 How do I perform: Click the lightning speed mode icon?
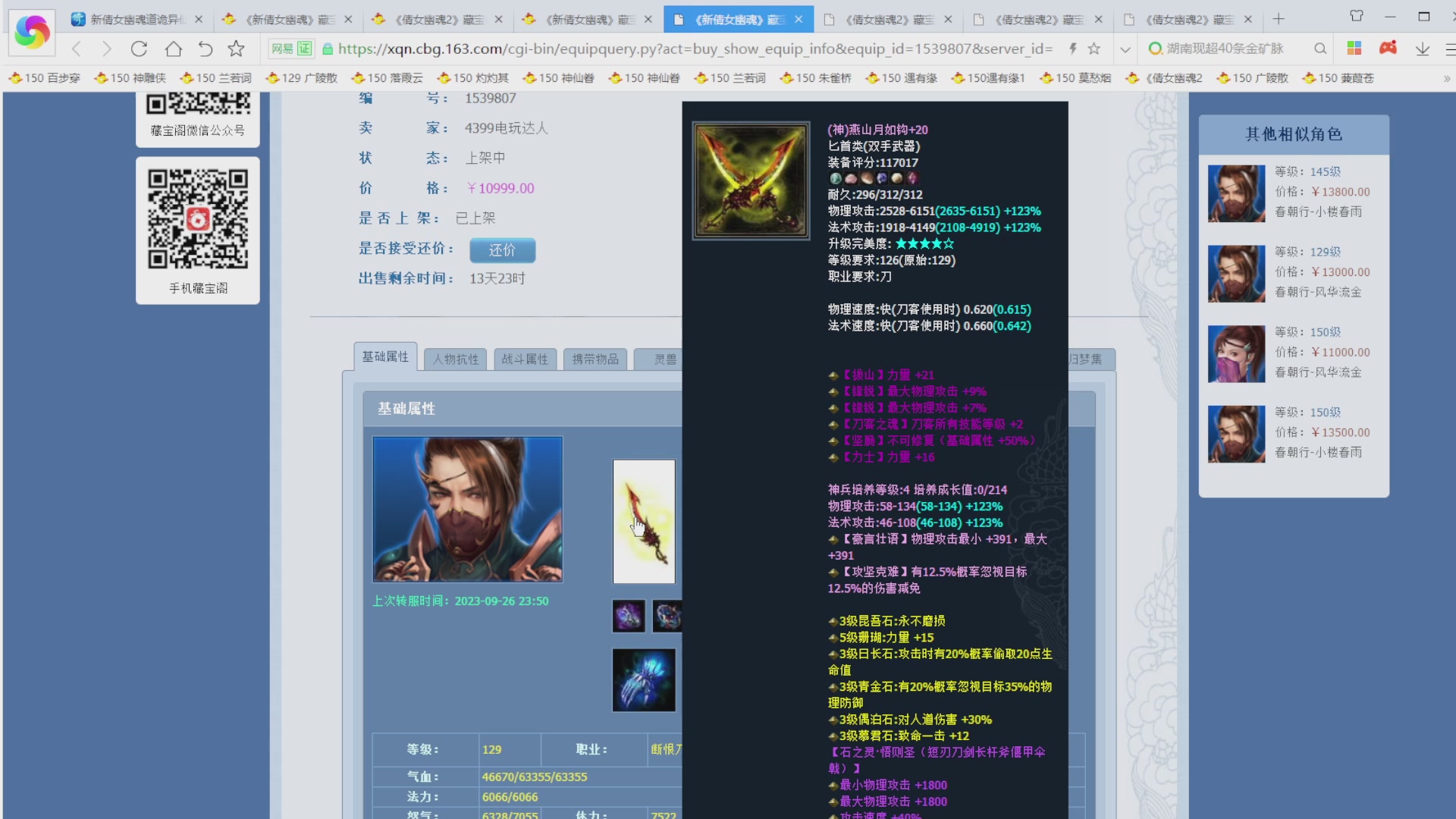pos(1072,49)
